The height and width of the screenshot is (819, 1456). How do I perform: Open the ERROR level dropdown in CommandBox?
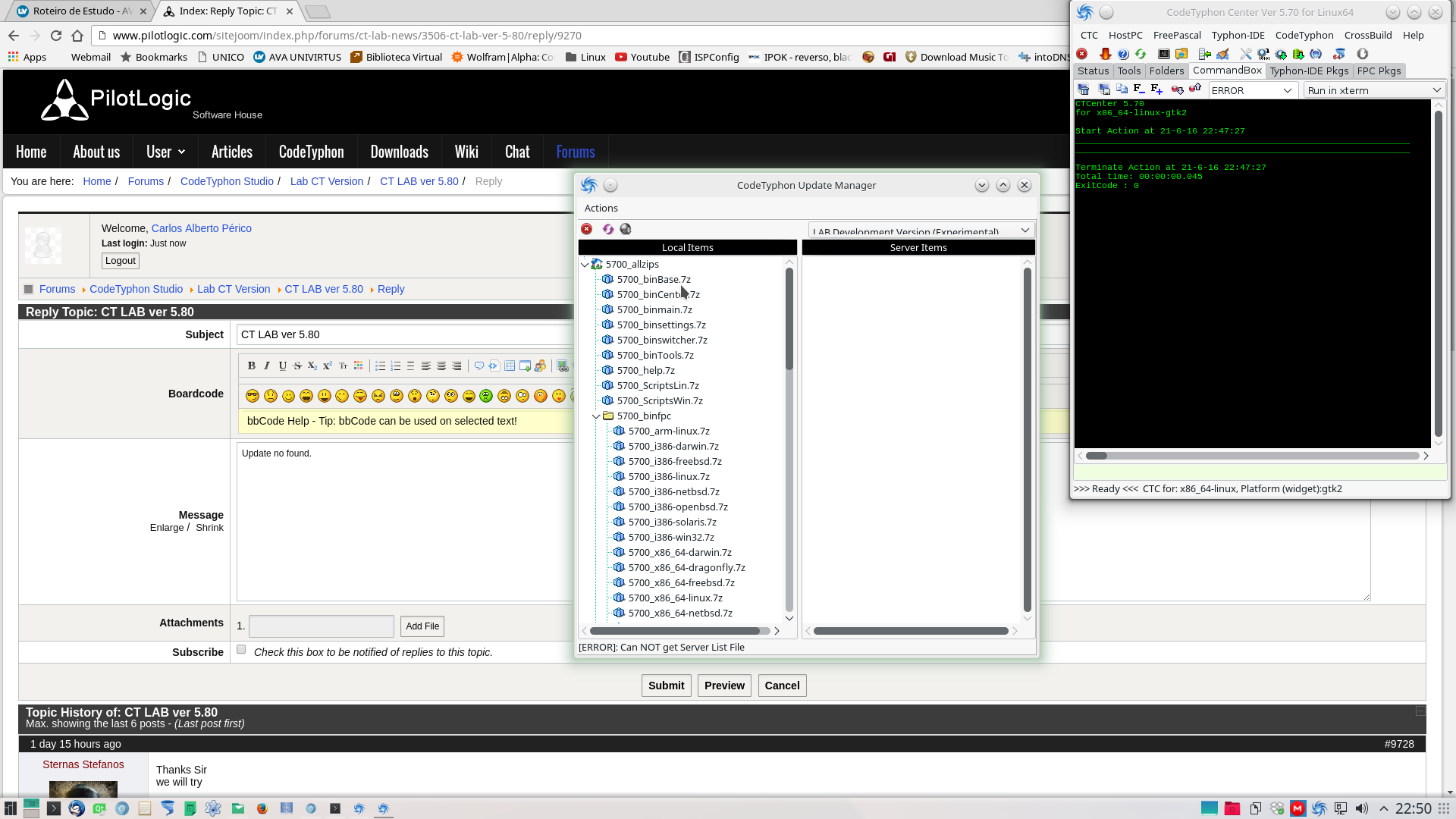coord(1251,90)
